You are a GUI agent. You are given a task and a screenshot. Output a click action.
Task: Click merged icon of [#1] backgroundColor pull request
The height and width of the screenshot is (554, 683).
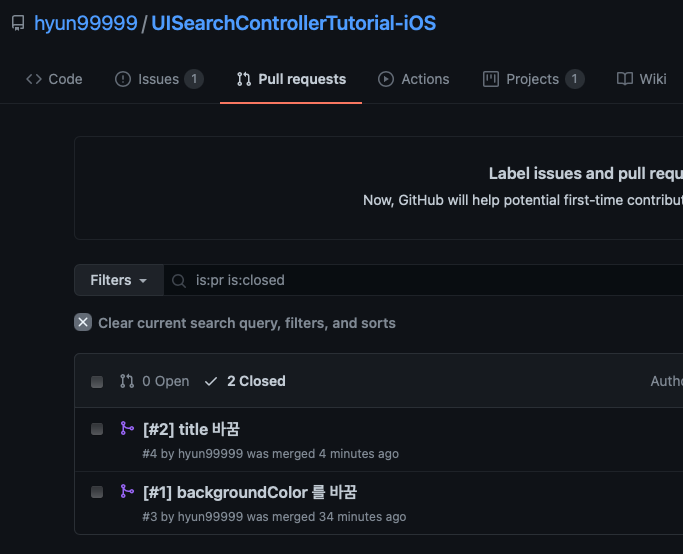pos(127,492)
